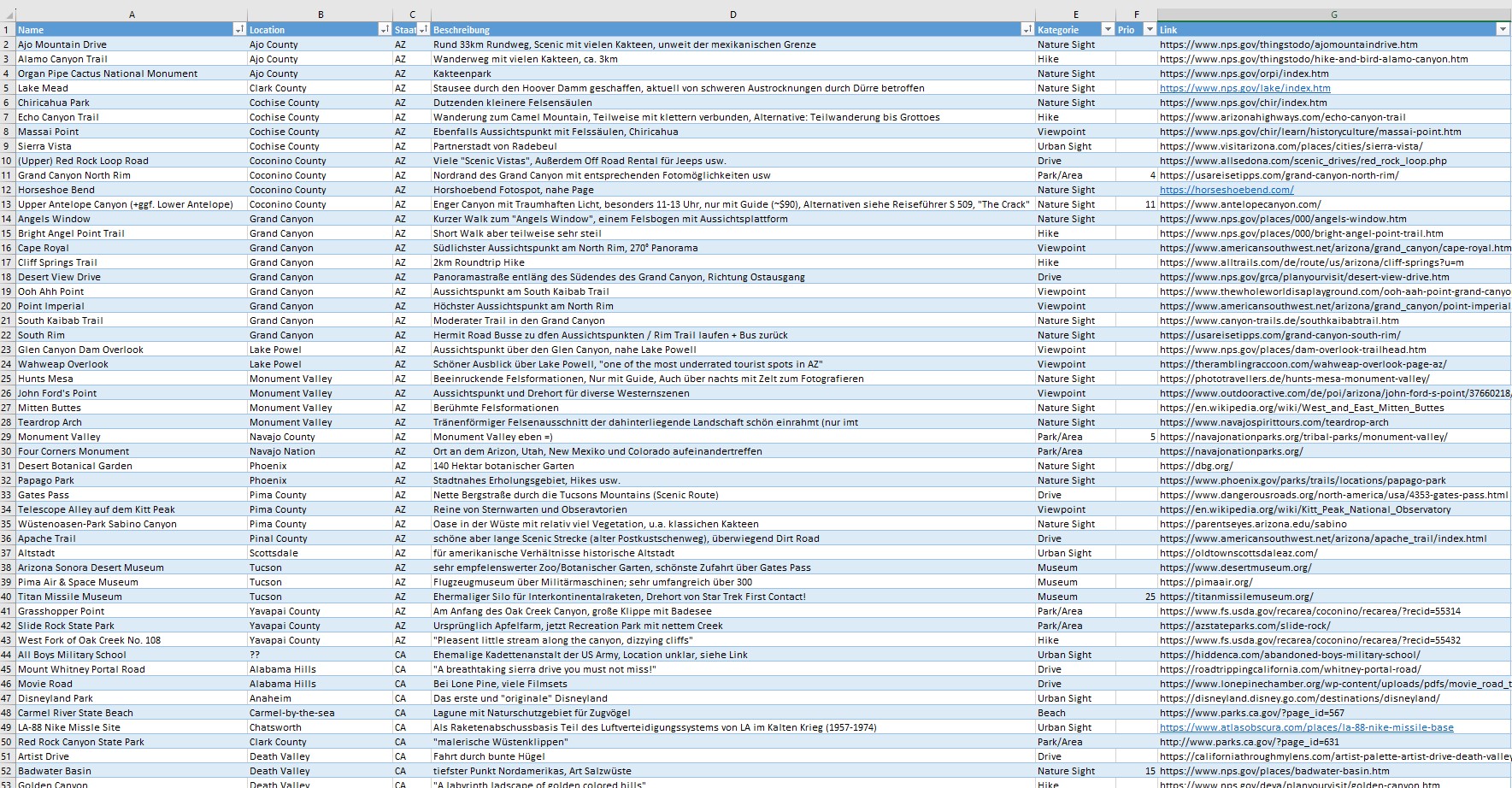Select row 52 header
The width and height of the screenshot is (1512, 788).
pyautogui.click(x=8, y=771)
